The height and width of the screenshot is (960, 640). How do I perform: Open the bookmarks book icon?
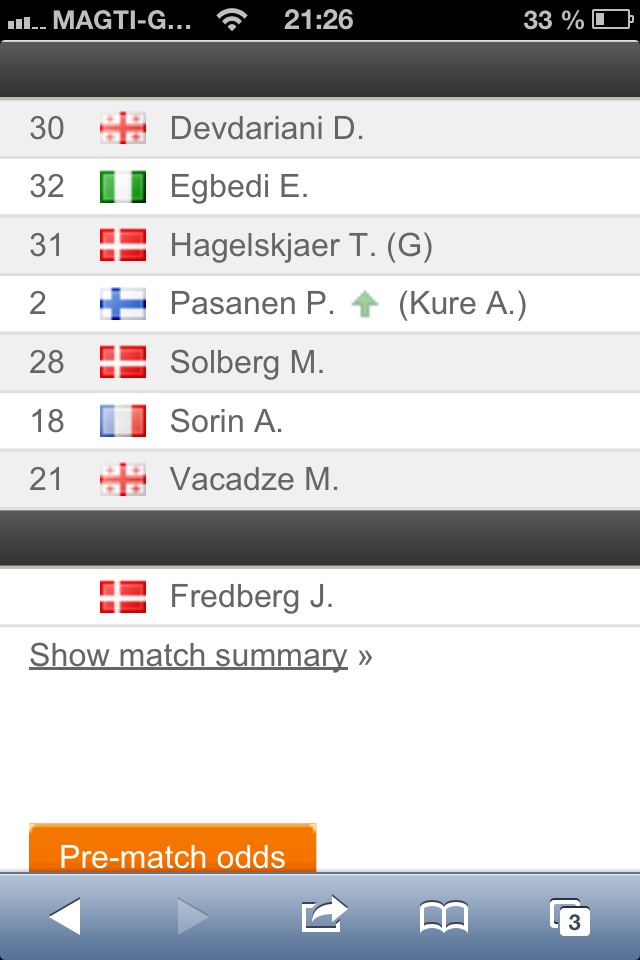(444, 916)
